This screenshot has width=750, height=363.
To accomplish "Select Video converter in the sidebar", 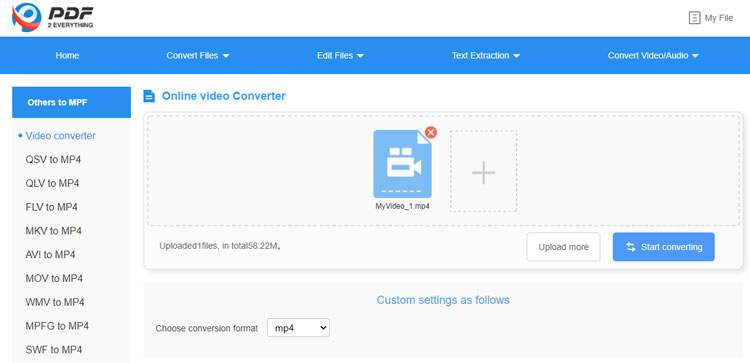I will 60,136.
